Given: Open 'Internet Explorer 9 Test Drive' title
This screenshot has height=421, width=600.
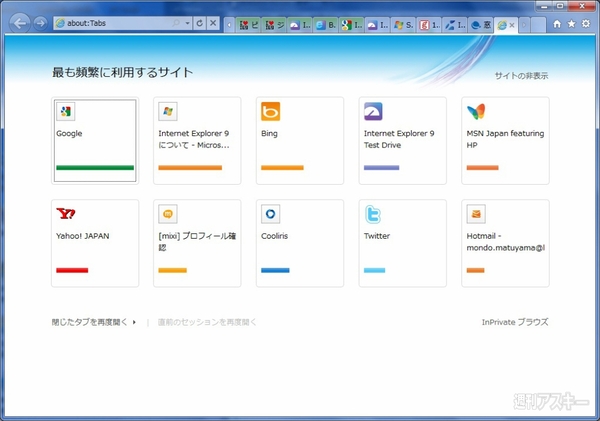Looking at the screenshot, I should (399, 139).
